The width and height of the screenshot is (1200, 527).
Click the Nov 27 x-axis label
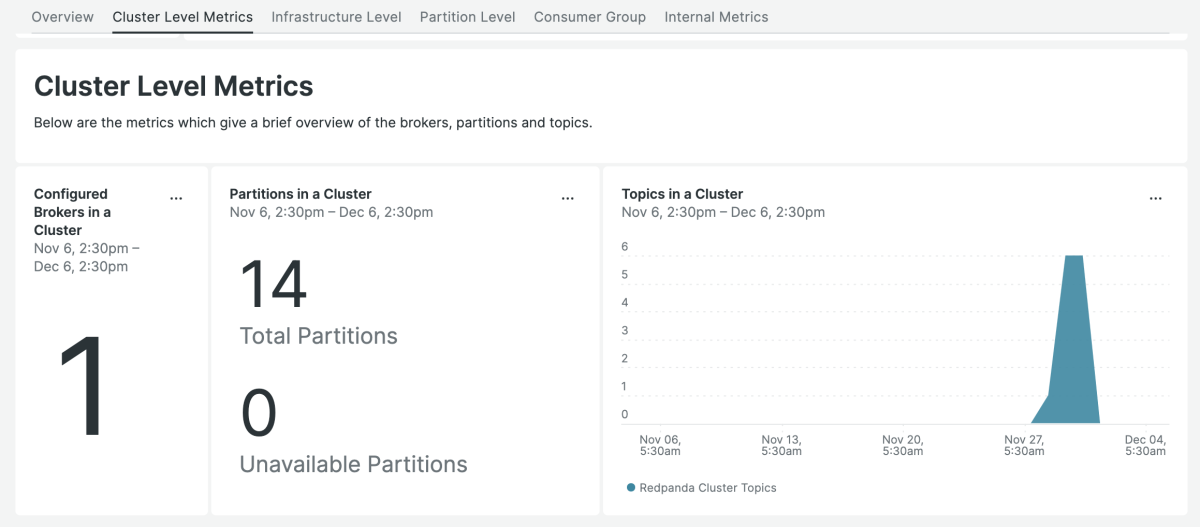[1025, 445]
